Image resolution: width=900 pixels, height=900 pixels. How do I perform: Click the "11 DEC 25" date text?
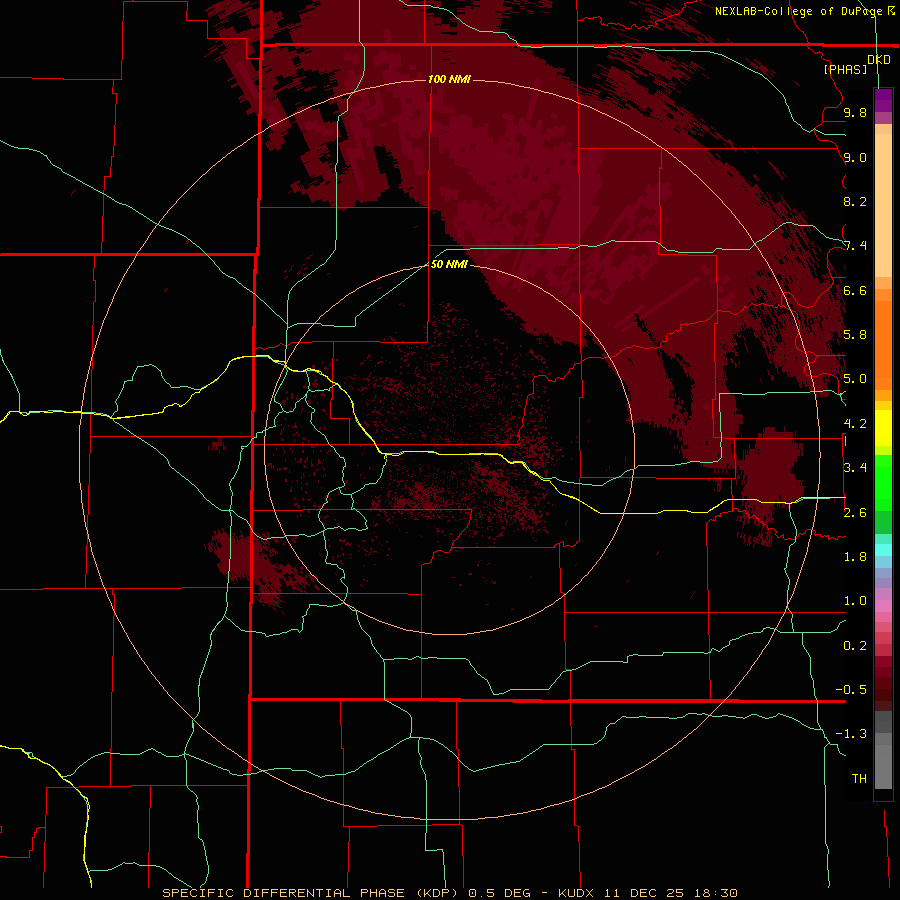[645, 893]
